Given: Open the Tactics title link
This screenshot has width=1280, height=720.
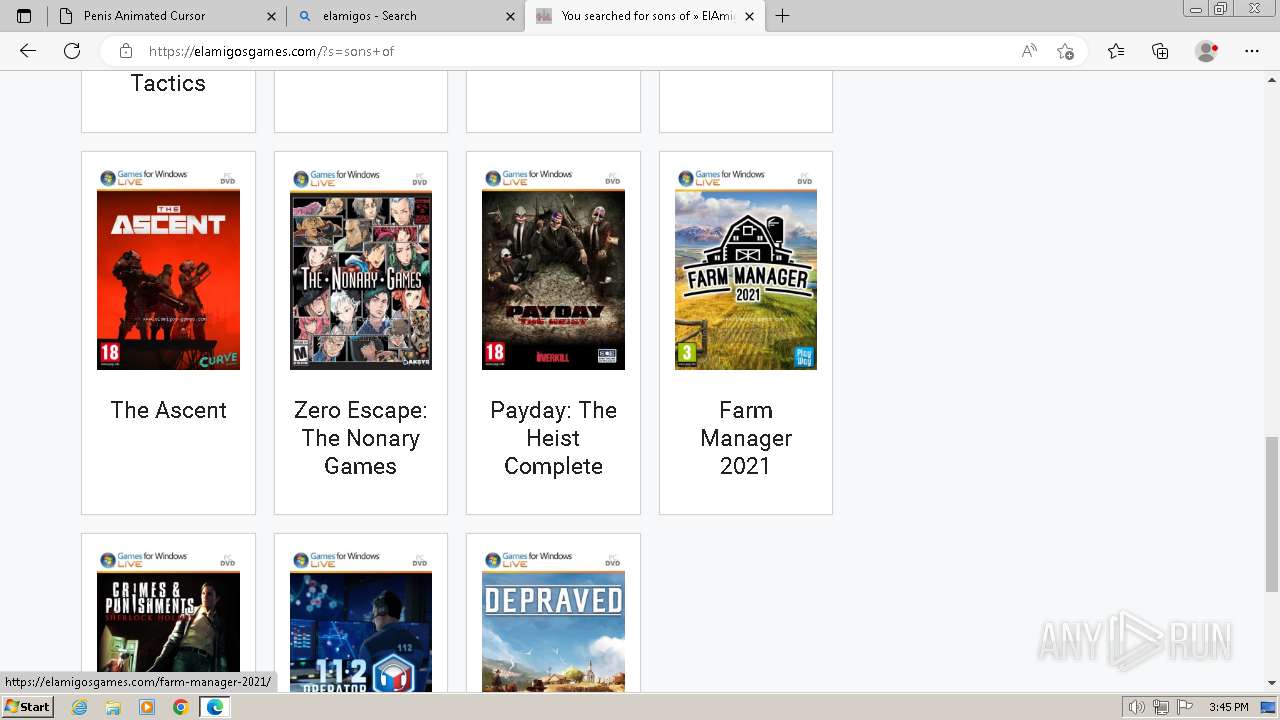Looking at the screenshot, I should click(x=168, y=83).
